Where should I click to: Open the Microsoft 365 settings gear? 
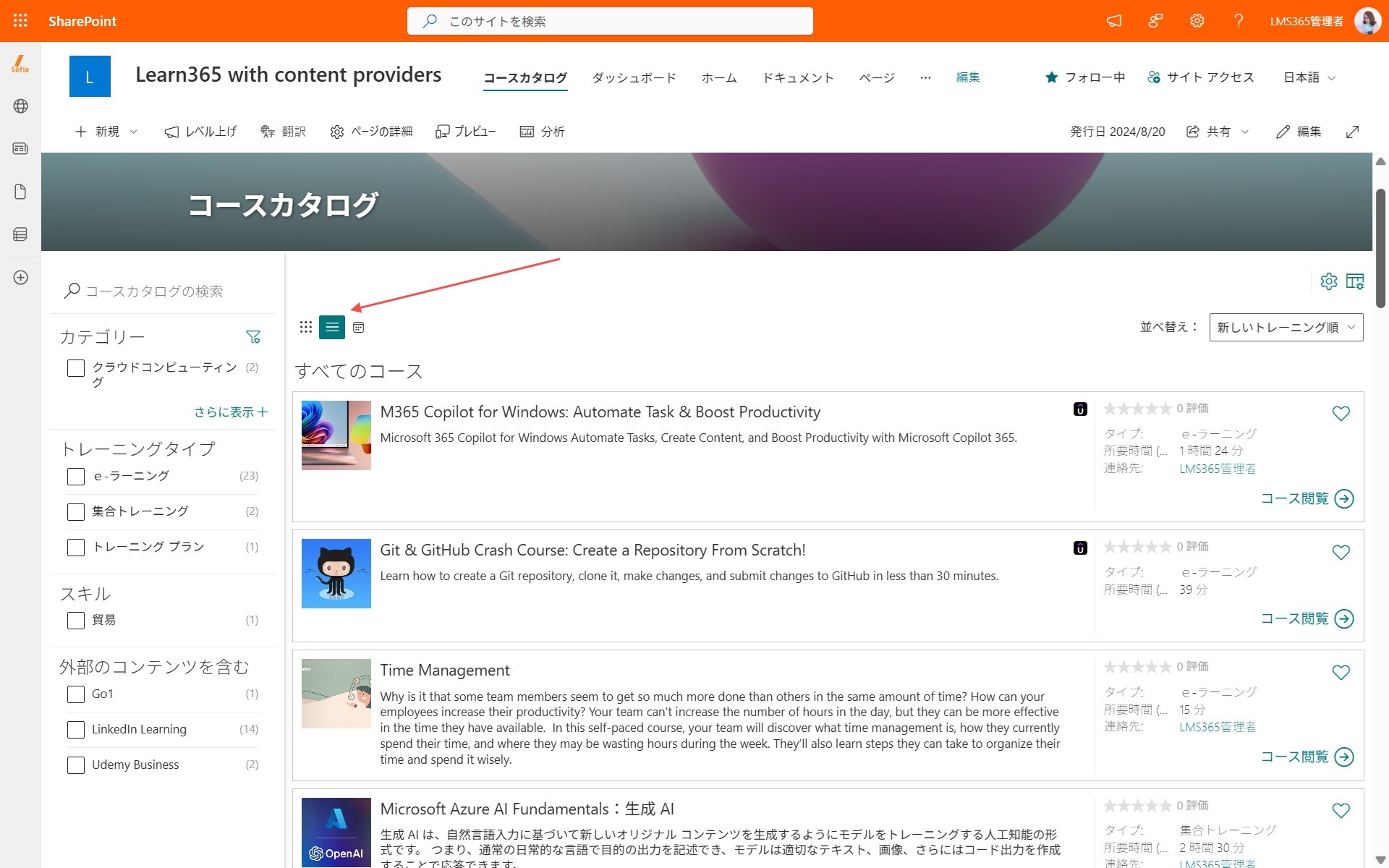(1197, 21)
